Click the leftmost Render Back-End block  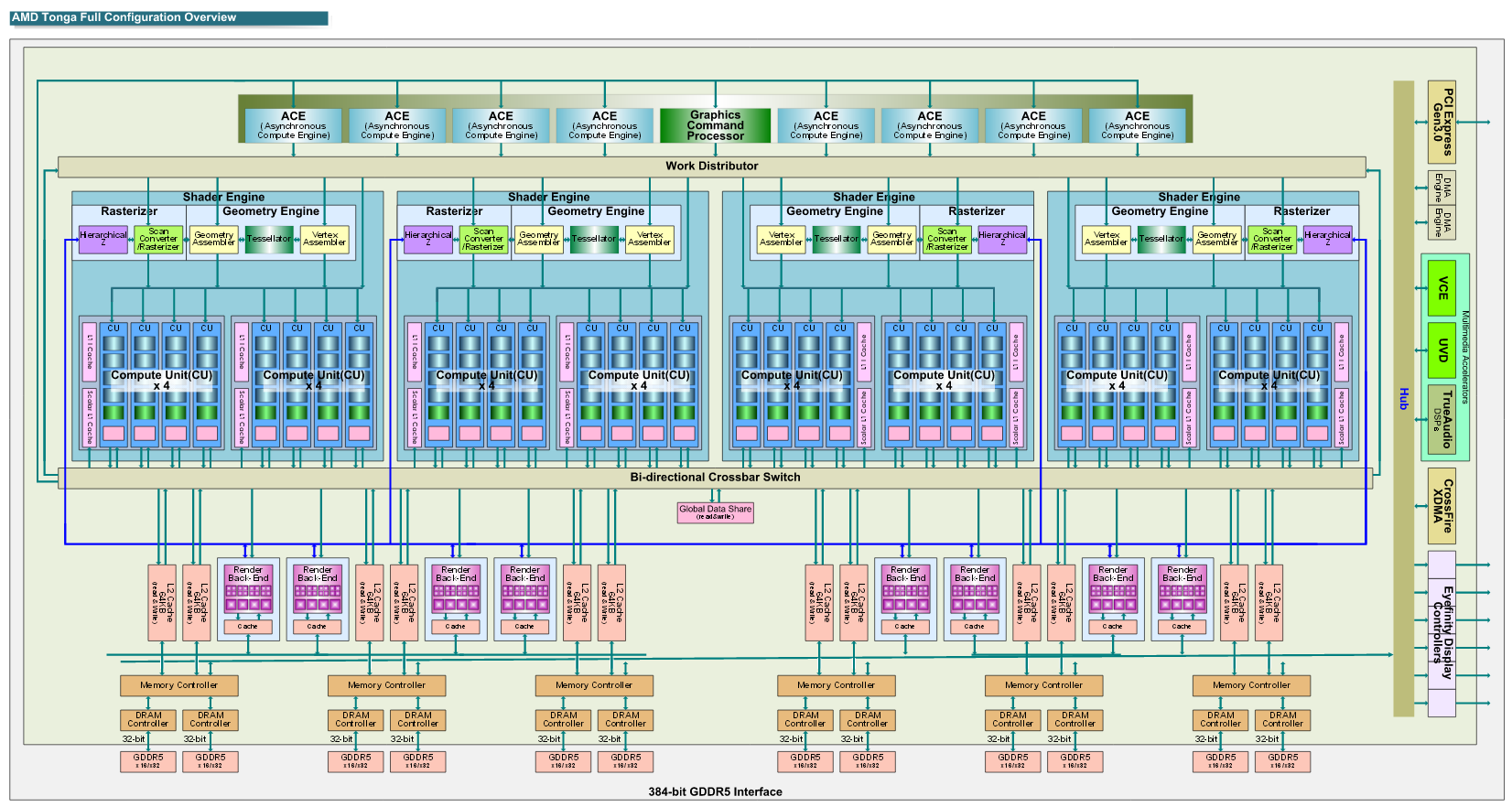click(248, 599)
